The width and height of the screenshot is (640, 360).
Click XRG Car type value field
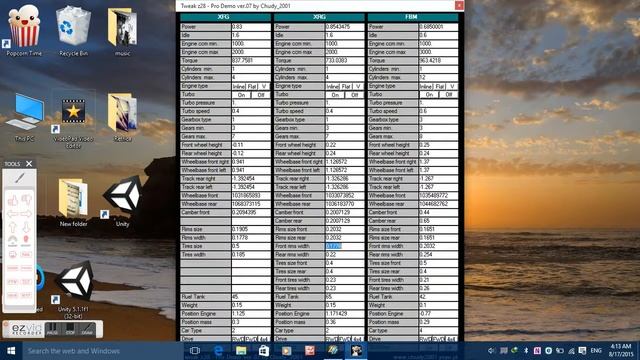pyautogui.click(x=345, y=330)
